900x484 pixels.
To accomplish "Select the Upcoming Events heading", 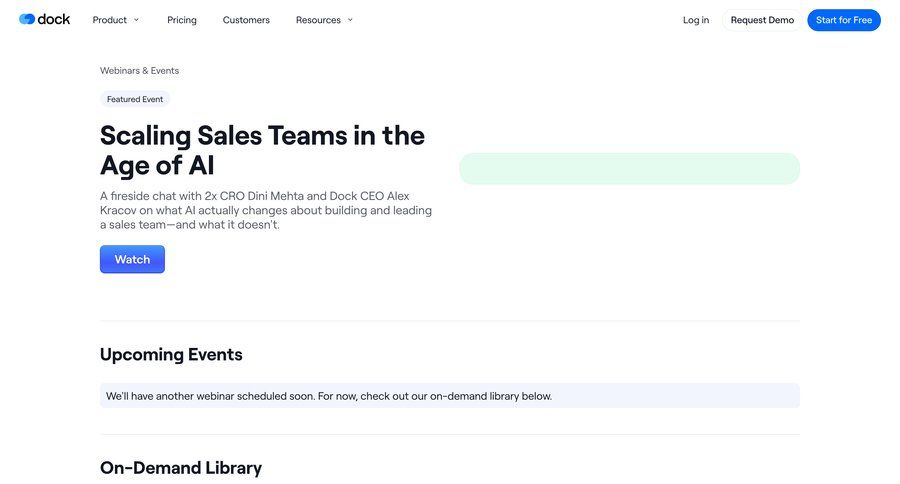I will click(171, 354).
